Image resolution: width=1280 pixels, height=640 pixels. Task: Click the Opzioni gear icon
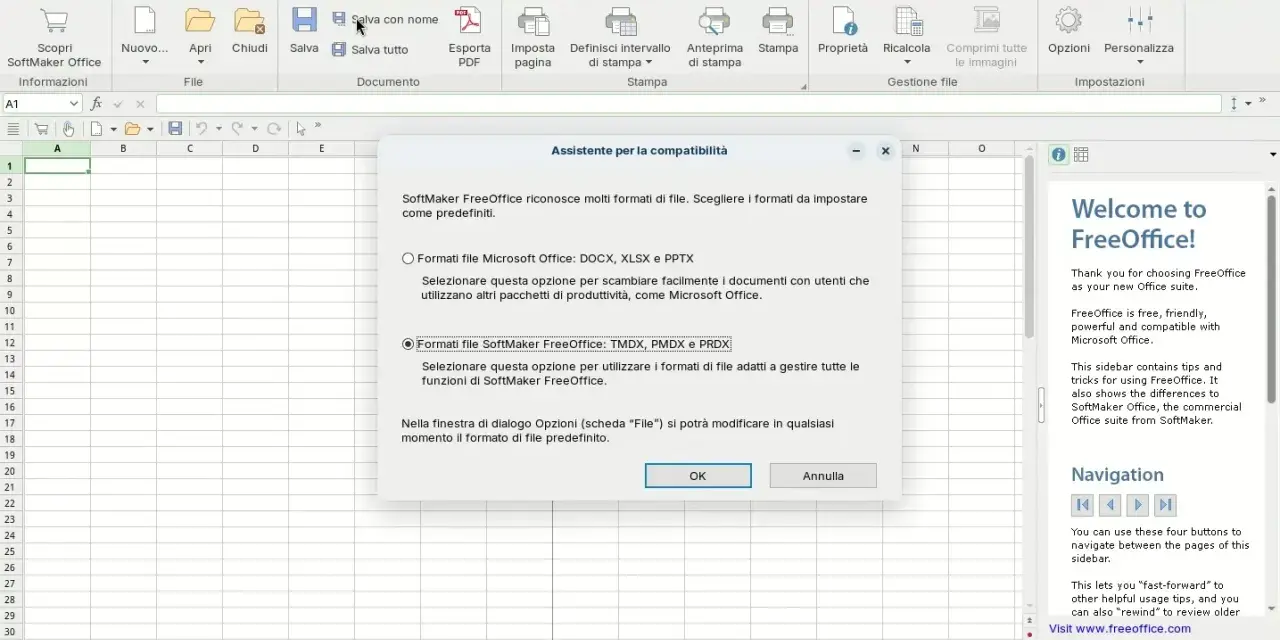coord(1069,20)
